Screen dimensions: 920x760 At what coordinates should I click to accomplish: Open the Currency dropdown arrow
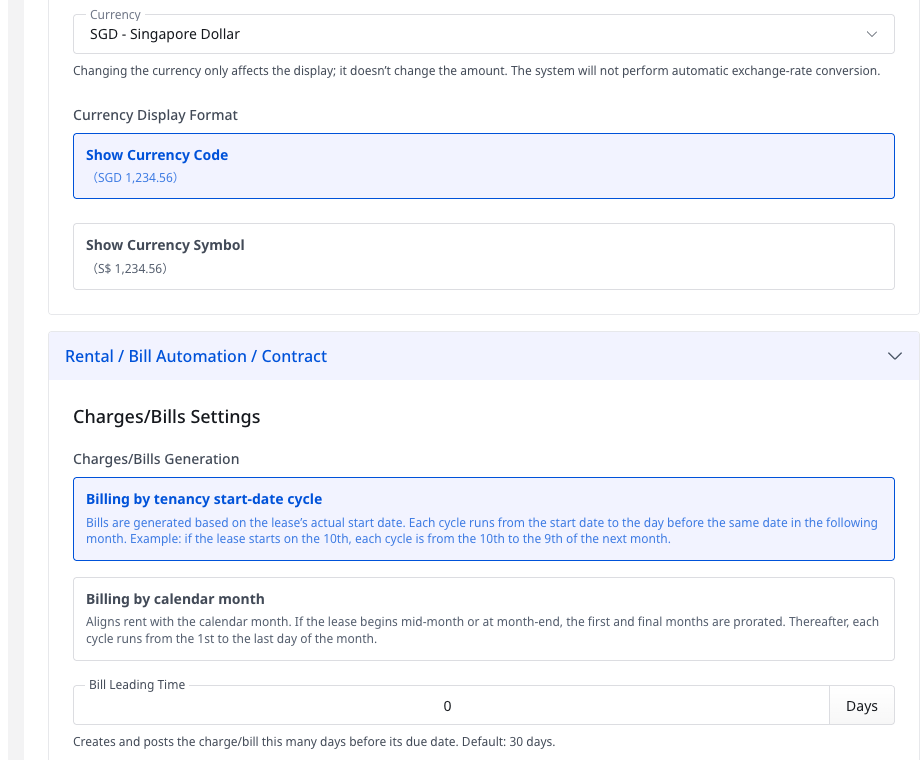pos(871,34)
